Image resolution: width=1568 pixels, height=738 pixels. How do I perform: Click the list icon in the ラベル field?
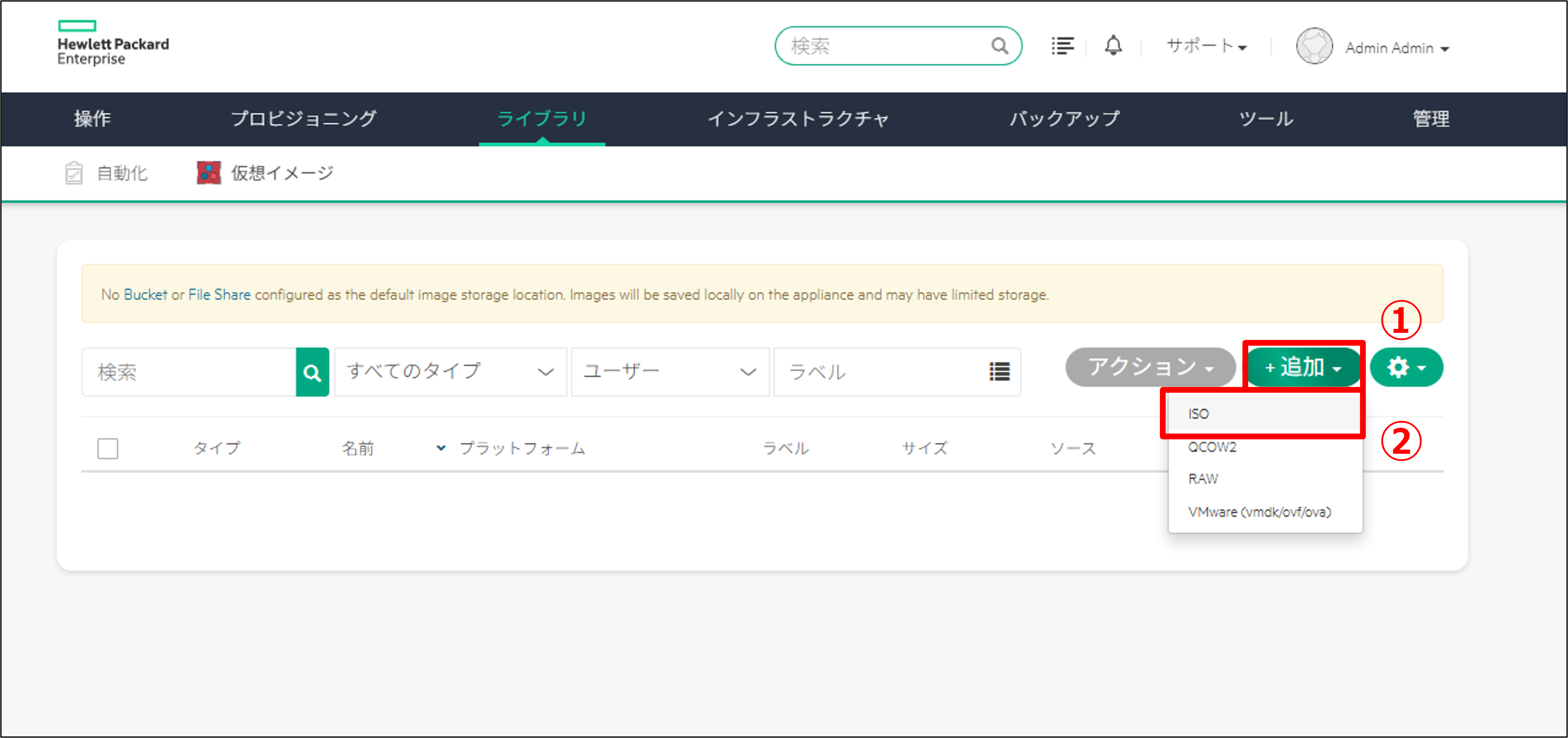pyautogui.click(x=999, y=372)
